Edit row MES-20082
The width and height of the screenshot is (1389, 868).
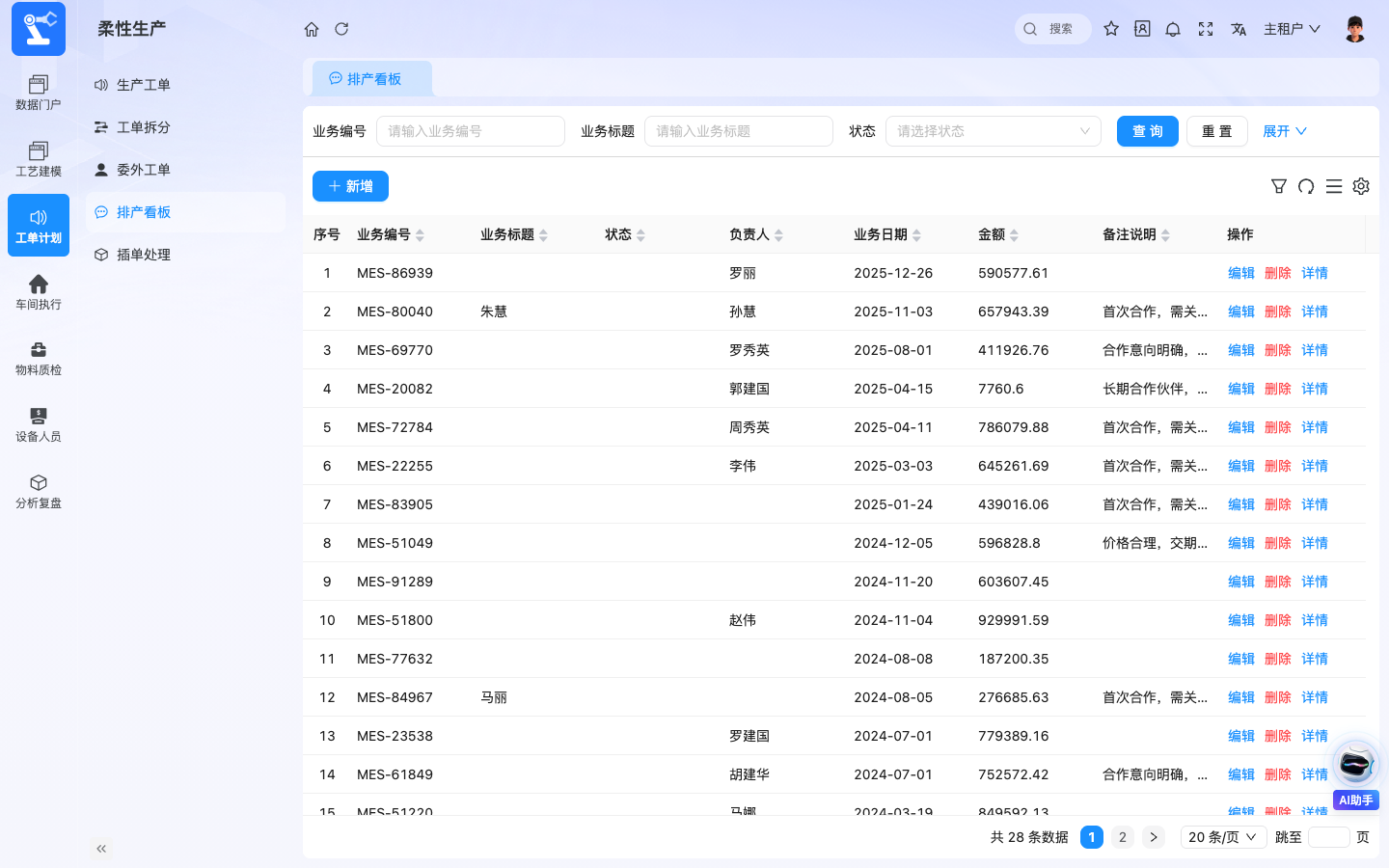tap(1241, 389)
